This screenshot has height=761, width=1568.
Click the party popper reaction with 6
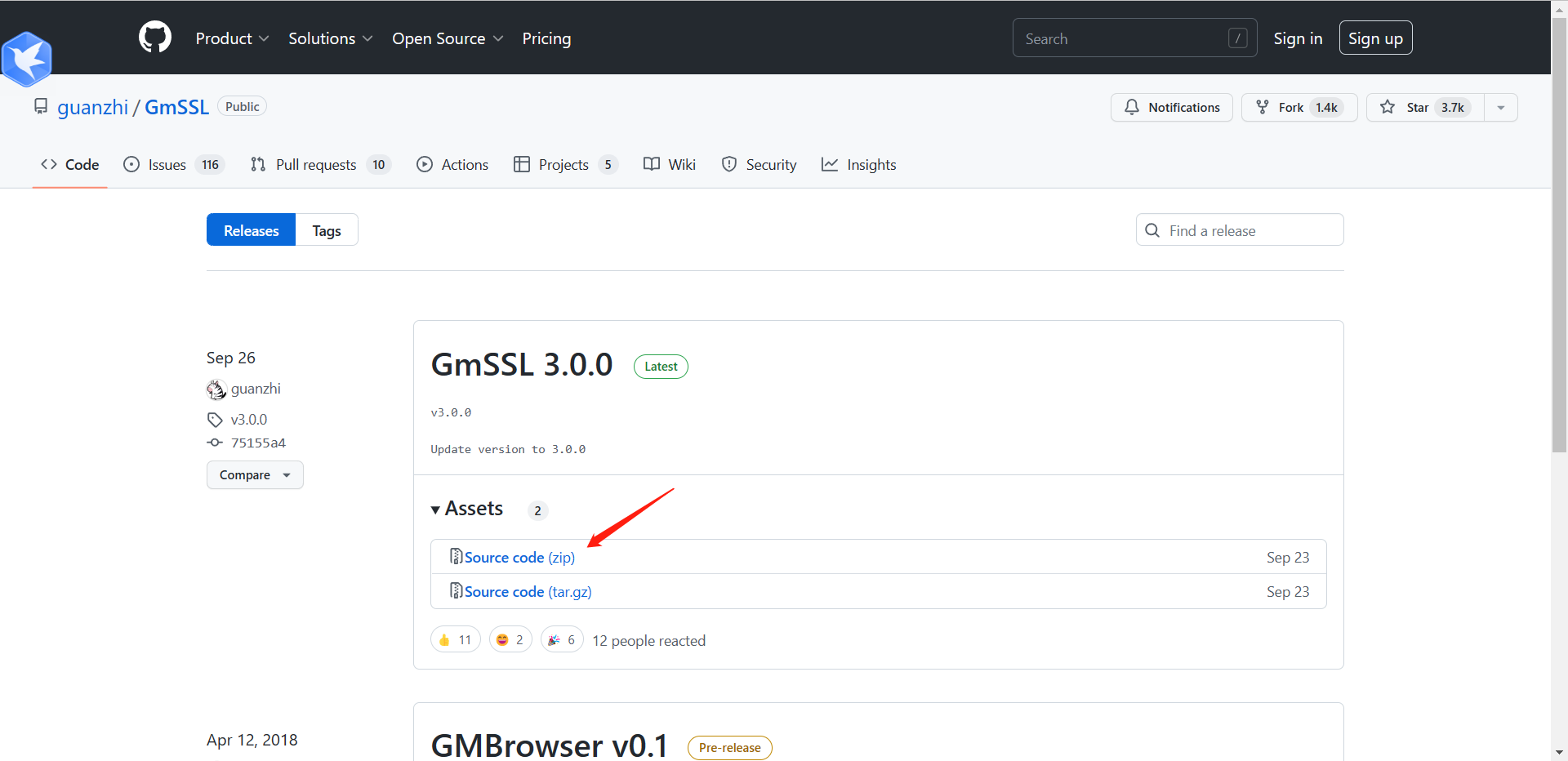562,639
